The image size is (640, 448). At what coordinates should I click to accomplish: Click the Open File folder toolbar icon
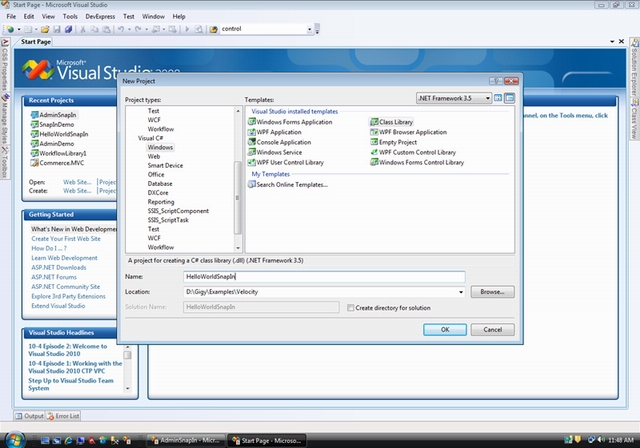pos(45,29)
